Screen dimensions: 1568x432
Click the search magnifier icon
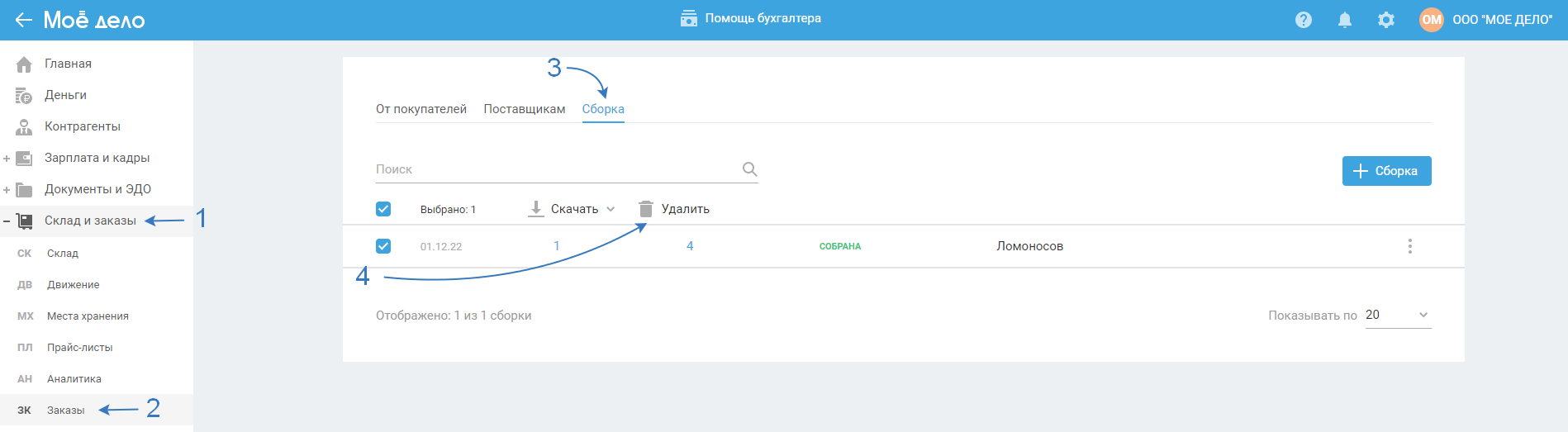pyautogui.click(x=749, y=169)
